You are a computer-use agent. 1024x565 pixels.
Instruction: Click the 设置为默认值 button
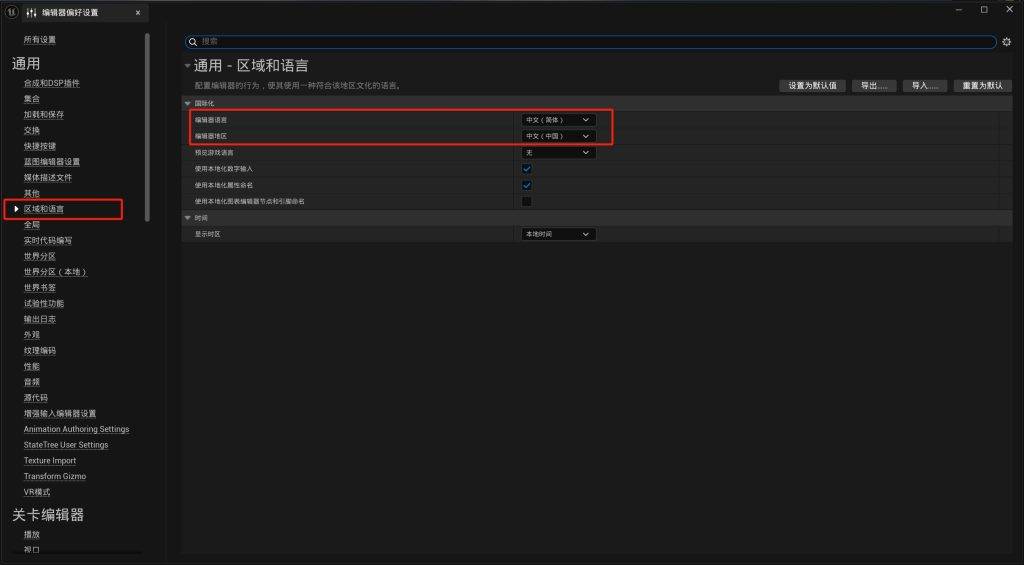click(812, 86)
